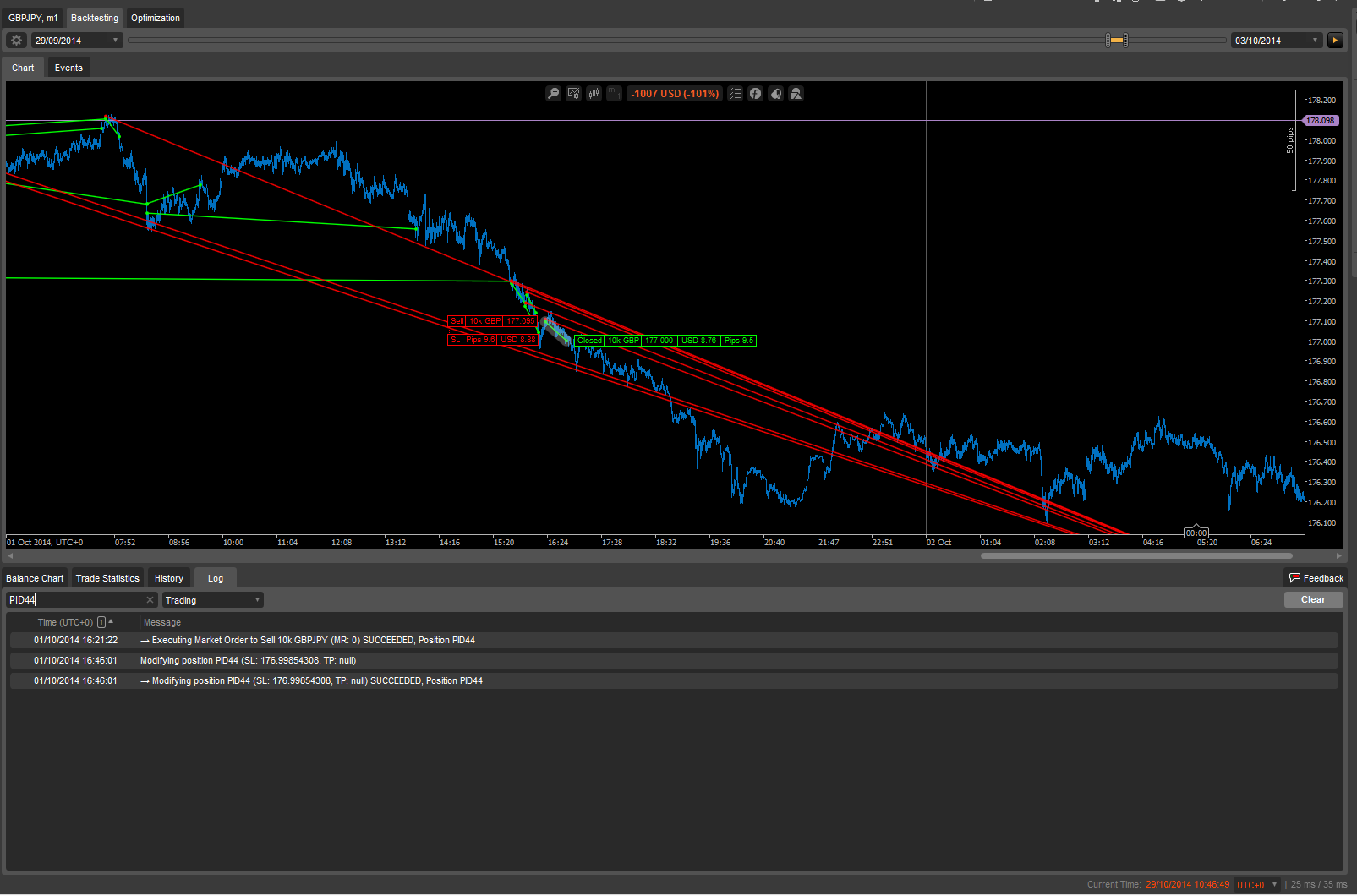
Task: Click the -1007 USD (-101%) result label
Action: pos(675,94)
